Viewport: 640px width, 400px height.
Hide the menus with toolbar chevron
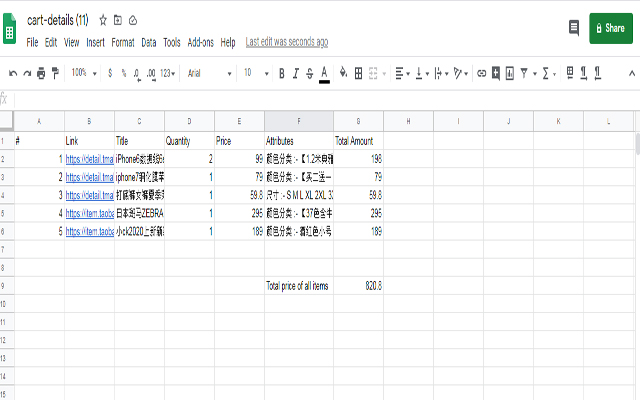[x=632, y=73]
